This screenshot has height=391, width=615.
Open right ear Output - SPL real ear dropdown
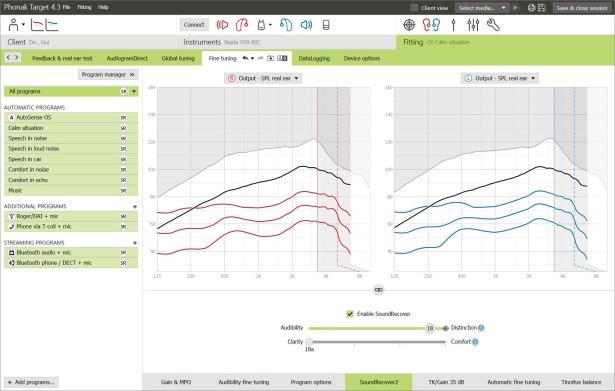click(x=263, y=78)
